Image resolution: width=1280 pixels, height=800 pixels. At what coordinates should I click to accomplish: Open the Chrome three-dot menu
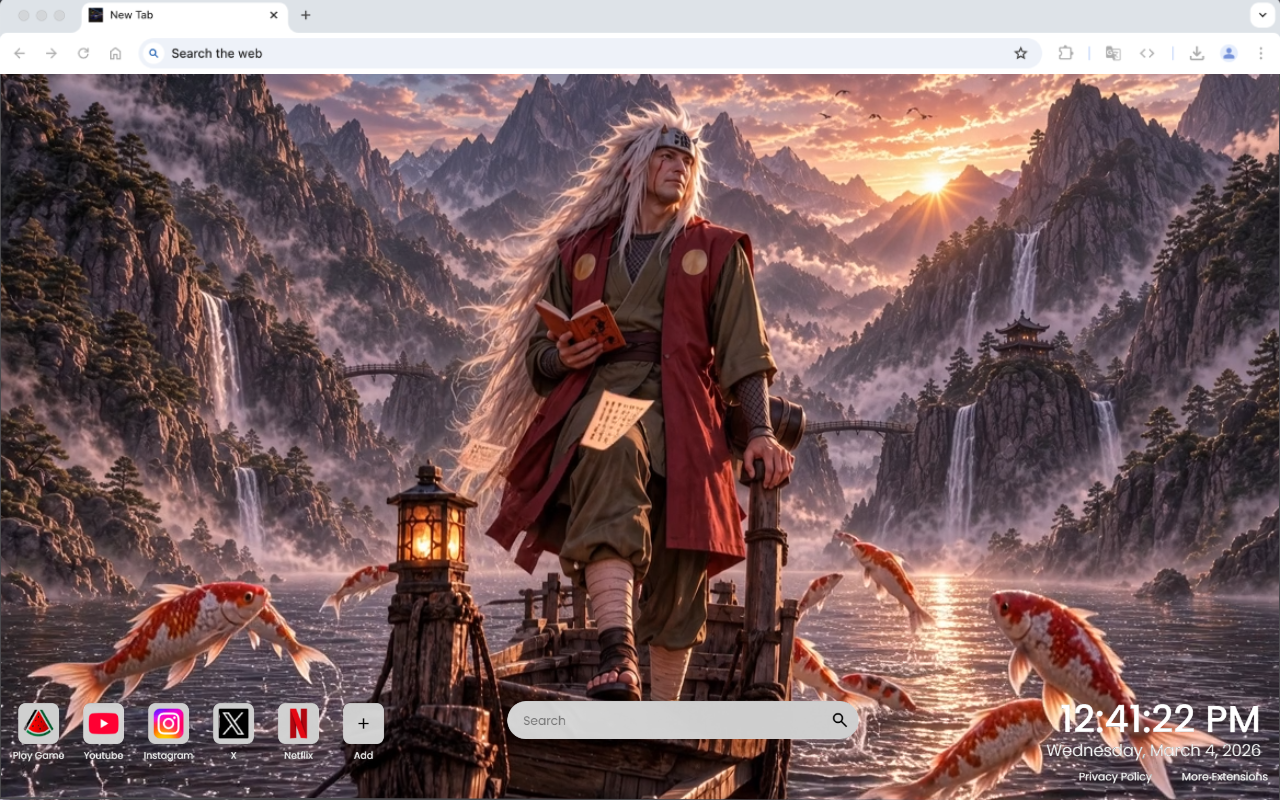coord(1261,53)
